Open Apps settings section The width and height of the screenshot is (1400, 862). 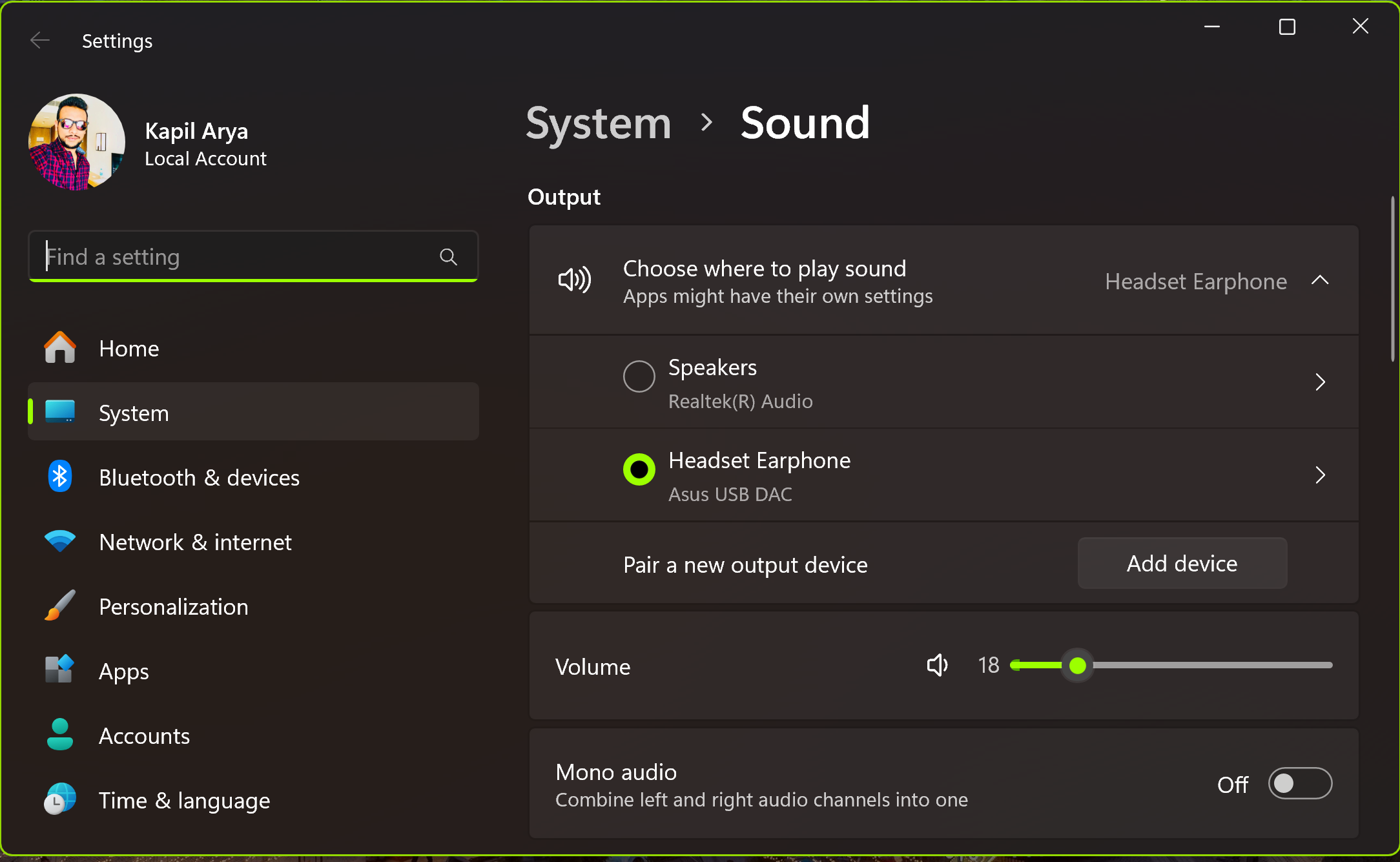pos(124,672)
